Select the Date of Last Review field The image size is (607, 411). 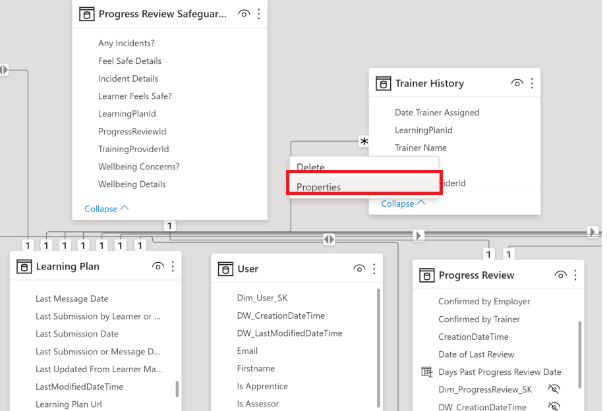[476, 354]
